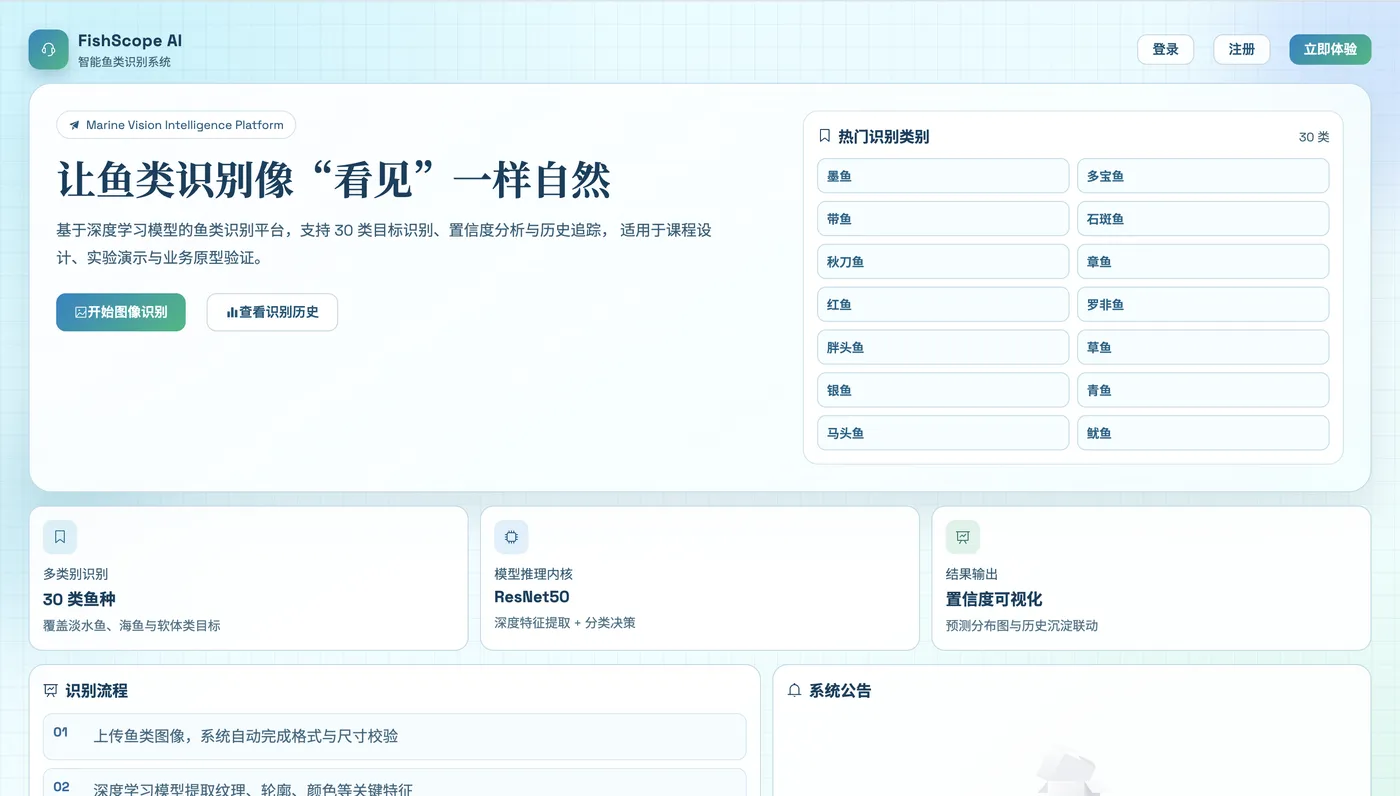Screen dimensions: 1400x796
Task: Click step 01 in the 识别流程 list
Action: pyautogui.click(x=394, y=735)
